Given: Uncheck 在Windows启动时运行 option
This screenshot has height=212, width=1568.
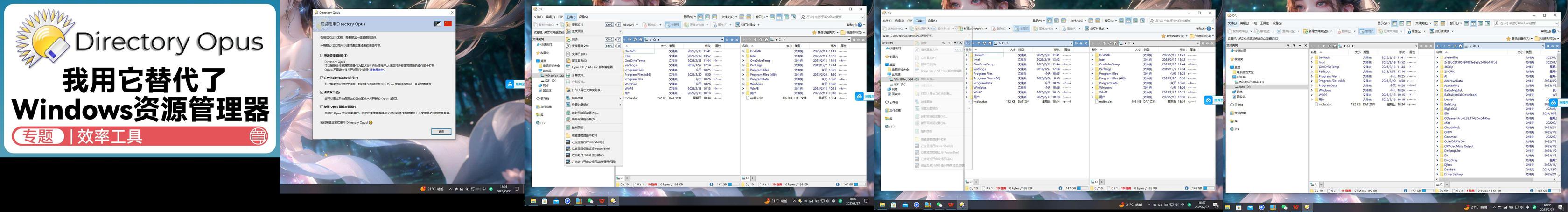Looking at the screenshot, I should tap(322, 78).
